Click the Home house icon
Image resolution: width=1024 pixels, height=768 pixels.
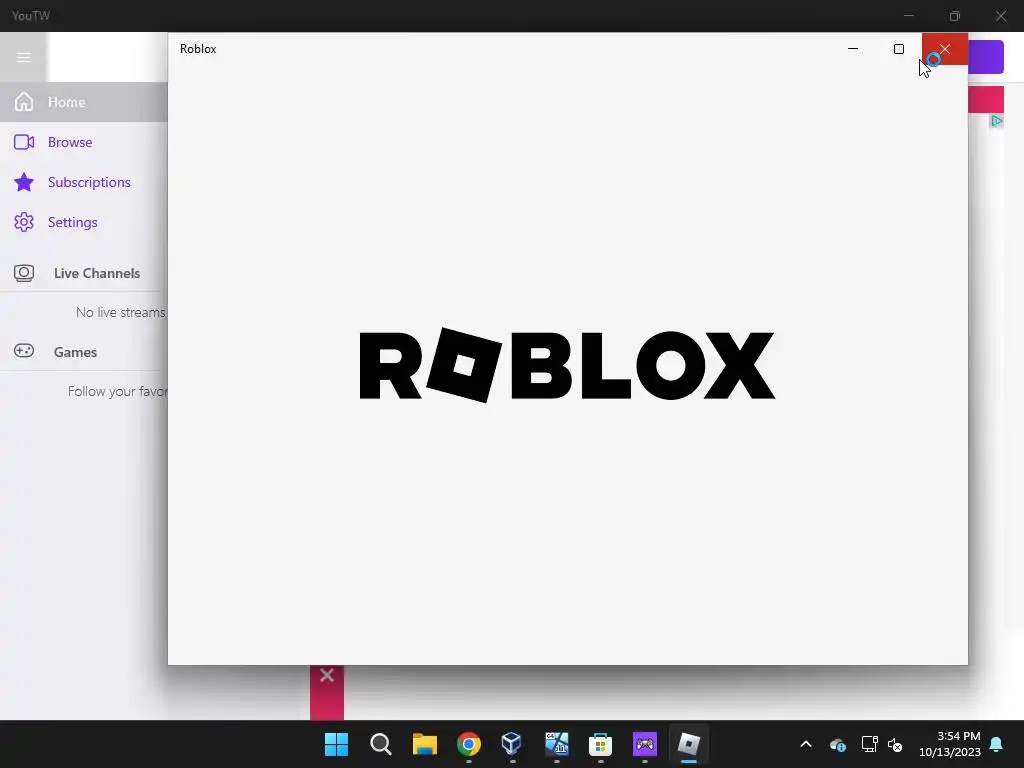pyautogui.click(x=24, y=102)
